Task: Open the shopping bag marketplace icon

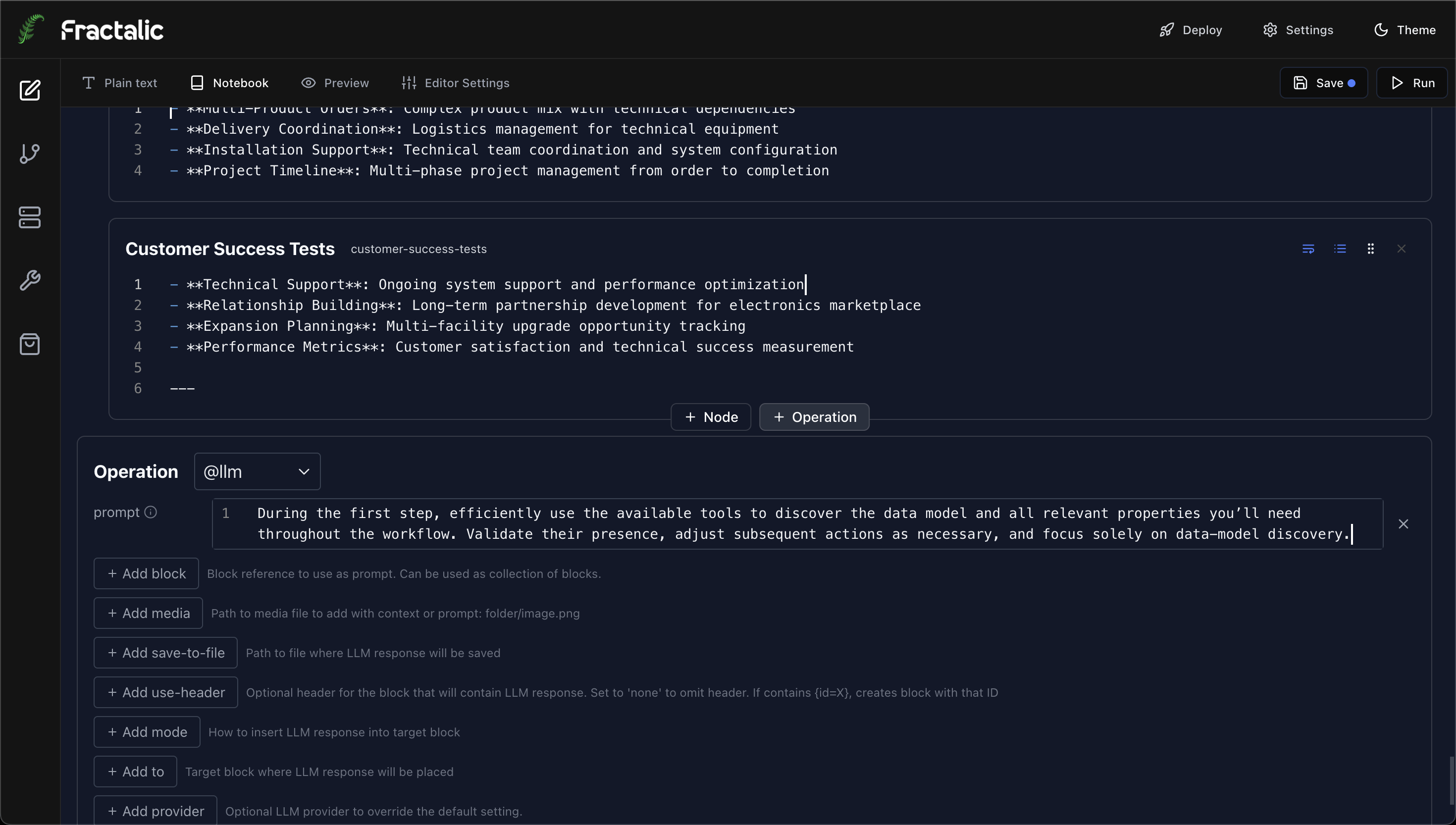Action: [30, 344]
